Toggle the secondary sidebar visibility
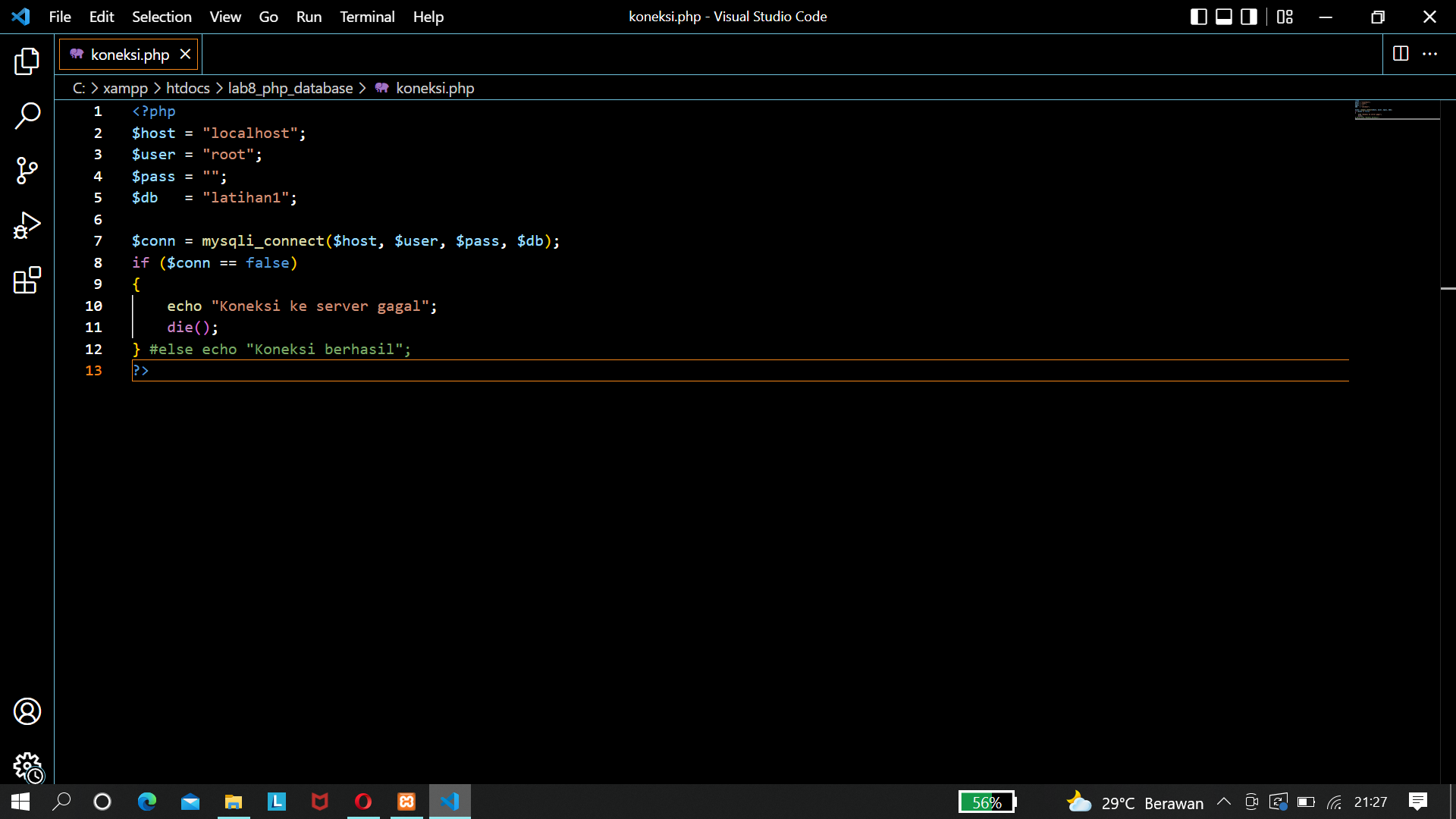The height and width of the screenshot is (819, 1456). 1248,16
